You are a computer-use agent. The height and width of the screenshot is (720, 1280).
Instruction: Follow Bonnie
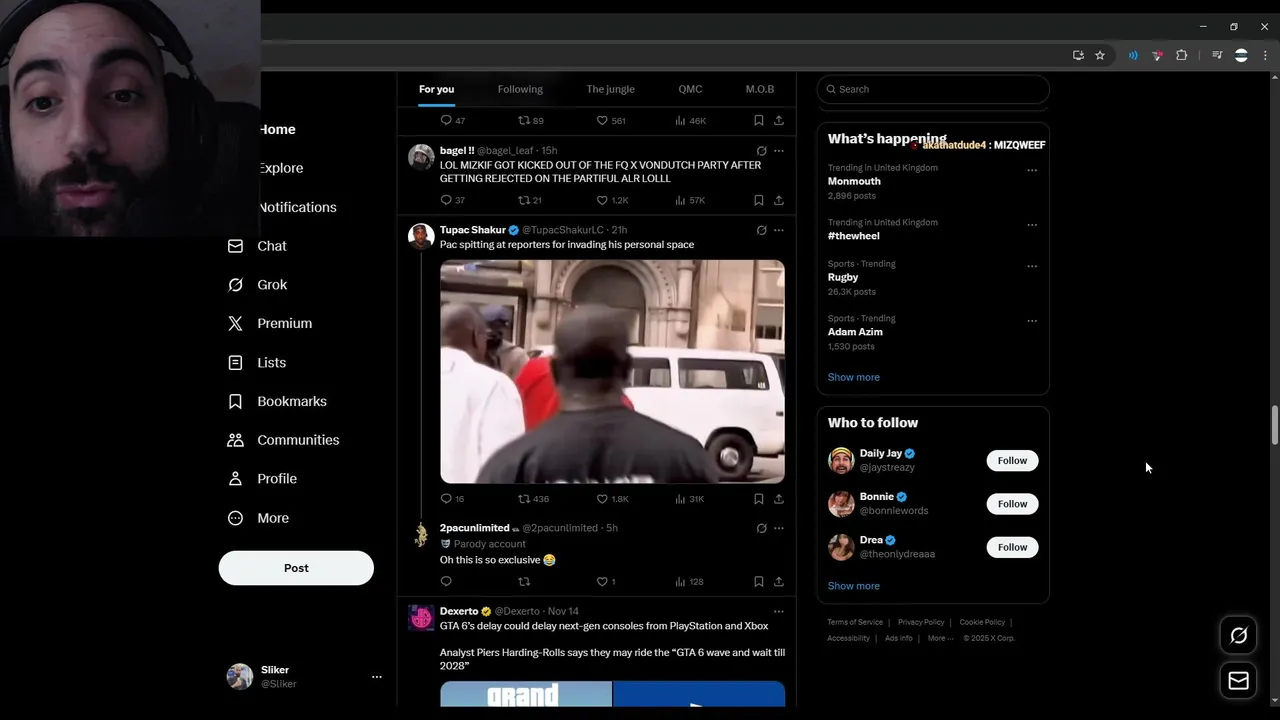[1012, 504]
